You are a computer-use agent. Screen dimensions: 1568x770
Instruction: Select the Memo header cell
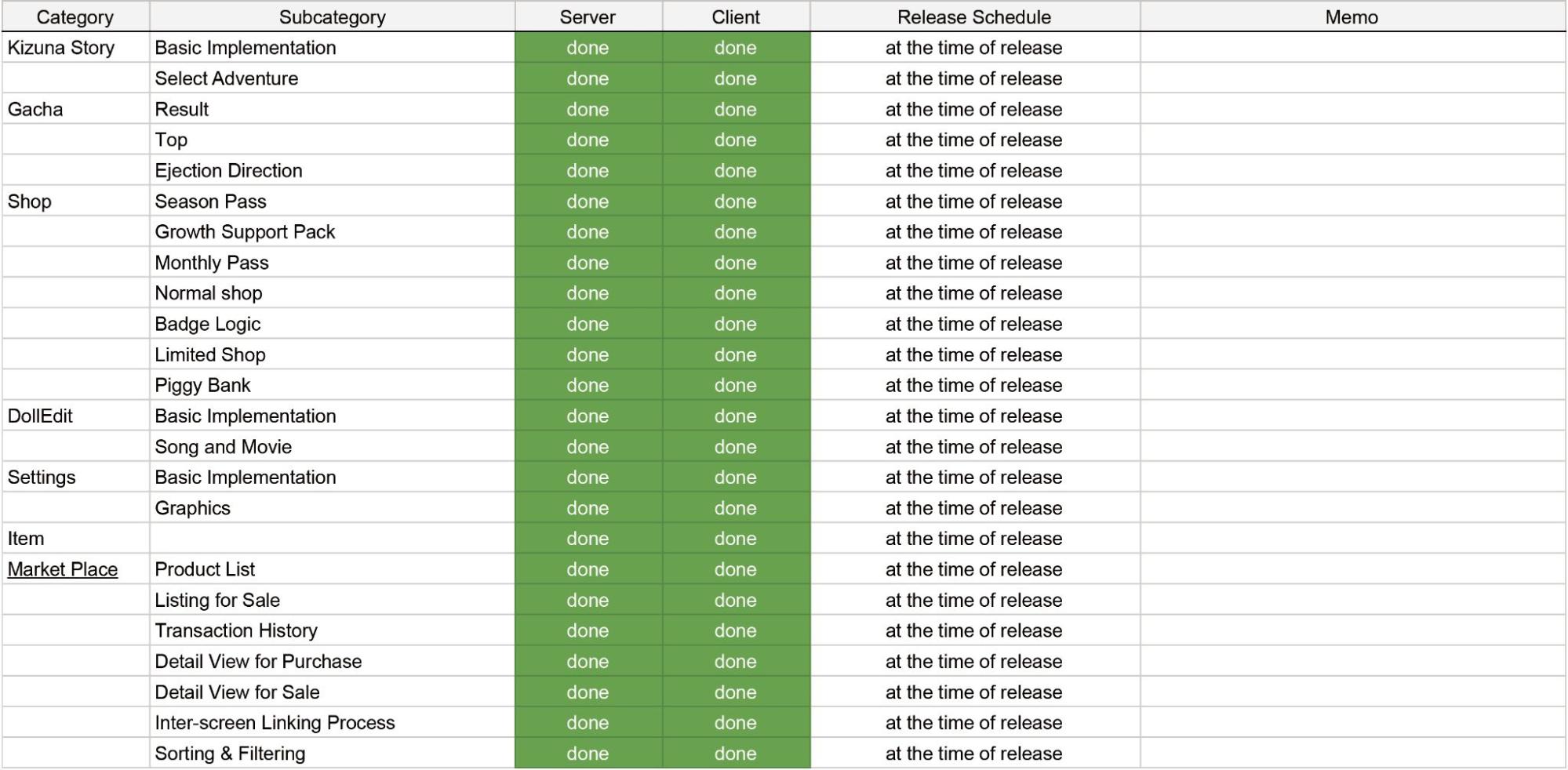tap(1352, 16)
